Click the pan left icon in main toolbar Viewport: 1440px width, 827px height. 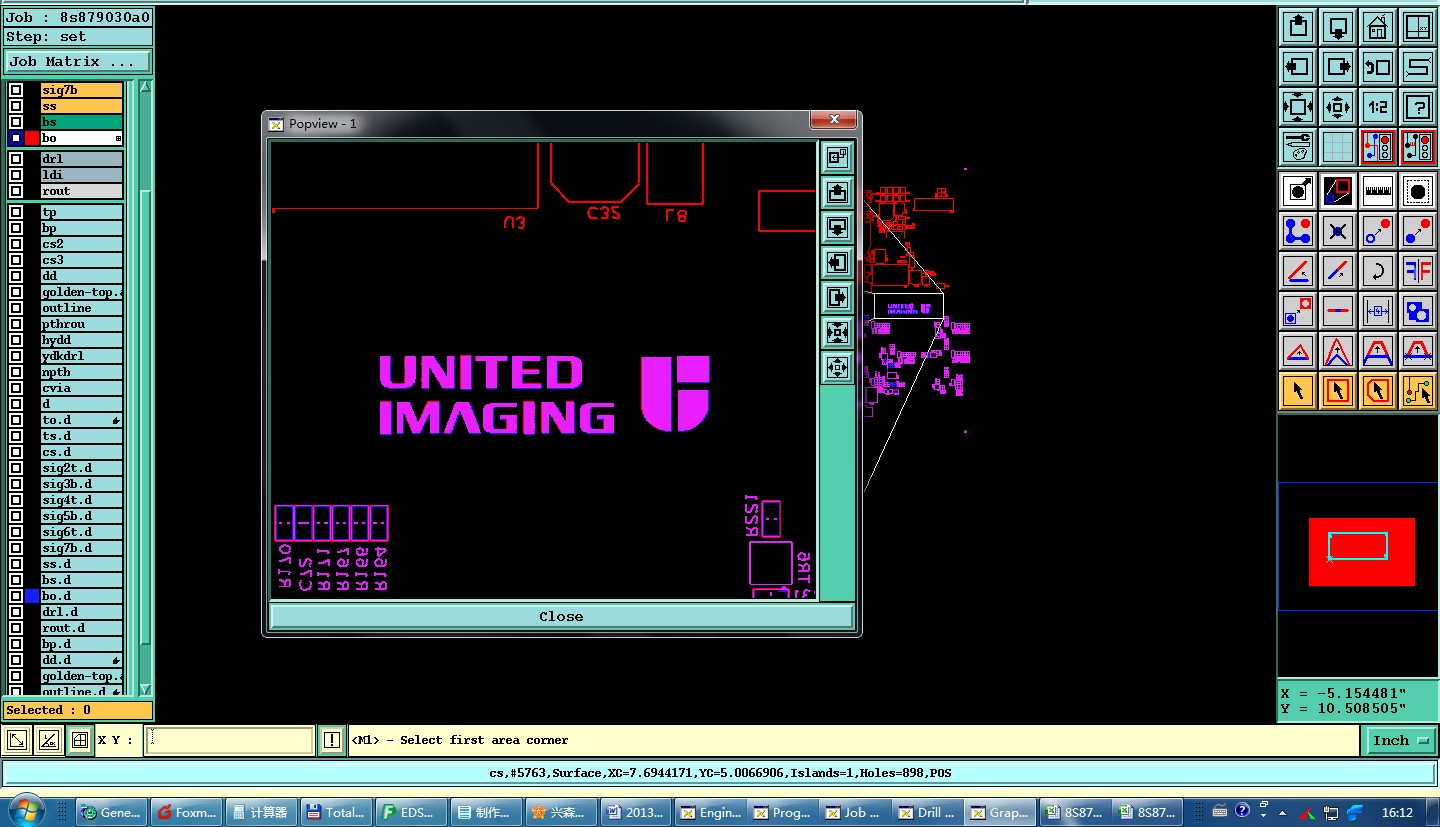1298,67
